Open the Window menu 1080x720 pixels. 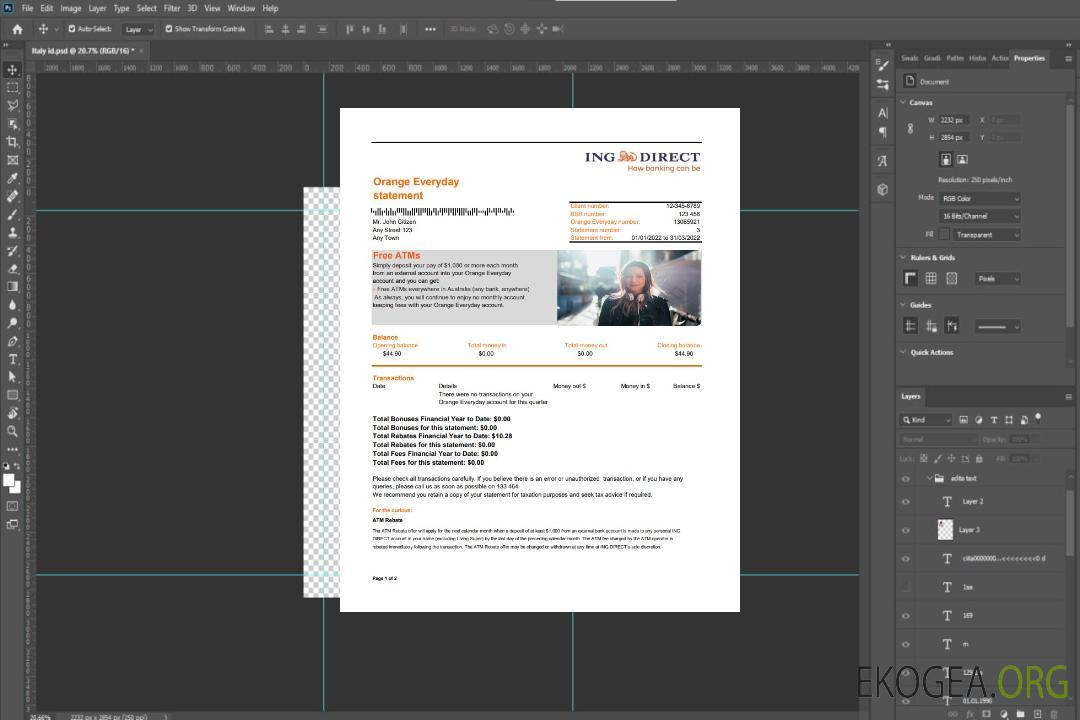point(241,8)
